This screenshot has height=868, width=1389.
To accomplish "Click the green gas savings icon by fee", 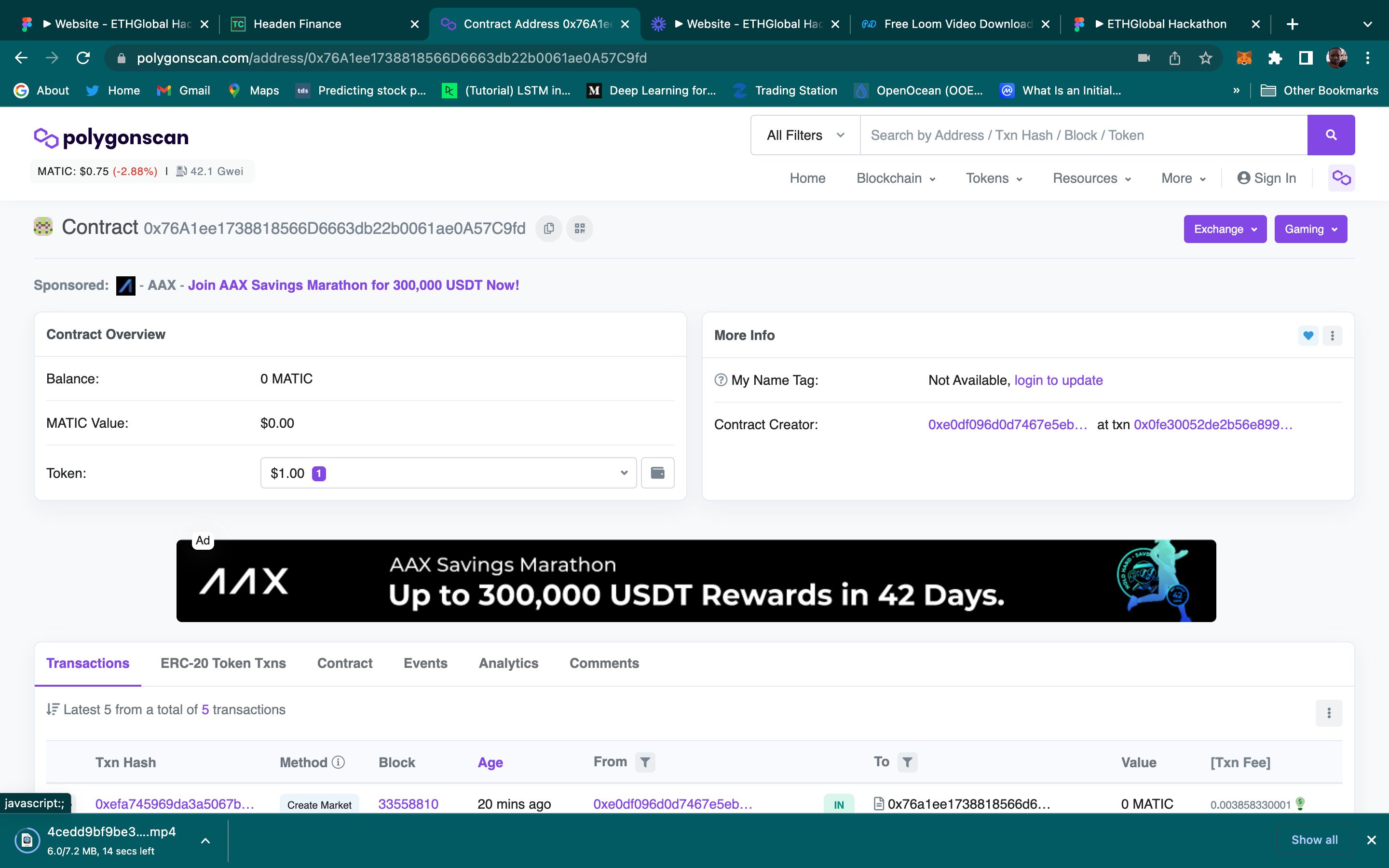I will [1300, 803].
